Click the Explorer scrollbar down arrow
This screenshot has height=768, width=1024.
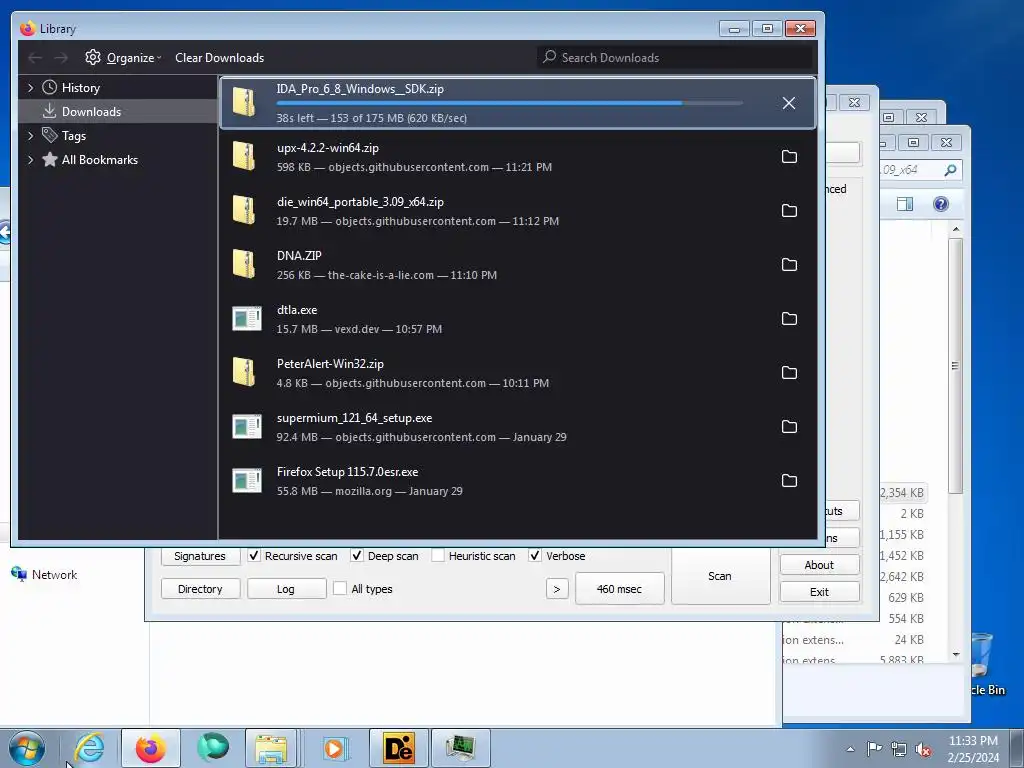click(956, 654)
